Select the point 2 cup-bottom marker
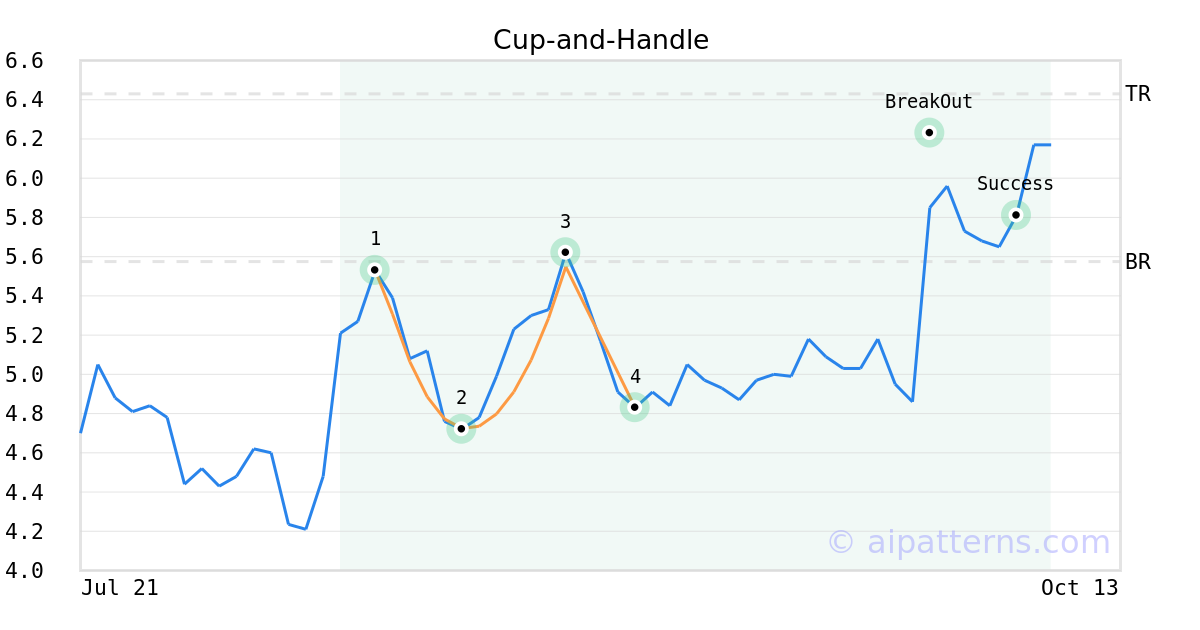This screenshot has height=630, width=1200. [x=461, y=428]
